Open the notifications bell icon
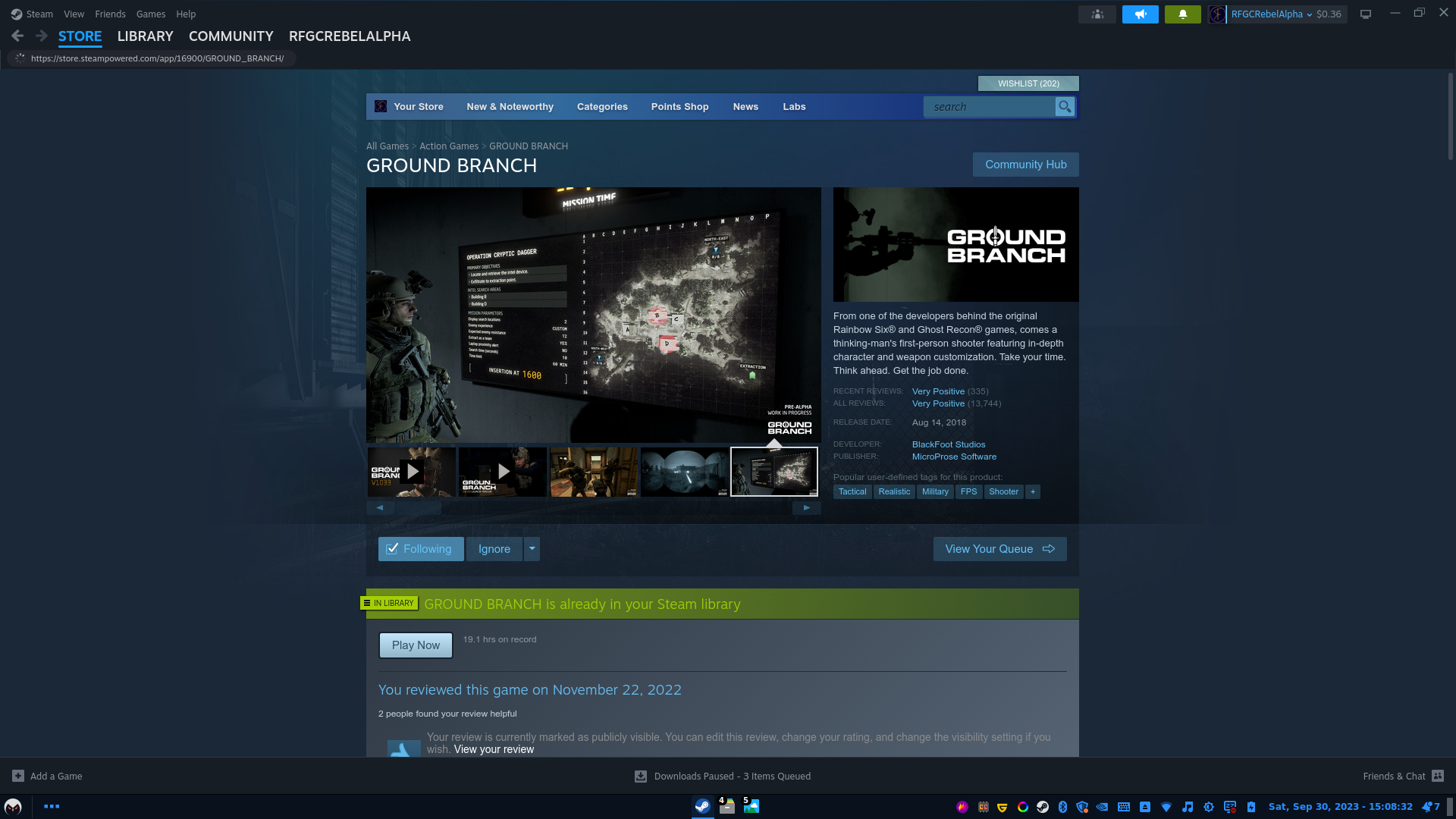The height and width of the screenshot is (819, 1456). 1182,14
